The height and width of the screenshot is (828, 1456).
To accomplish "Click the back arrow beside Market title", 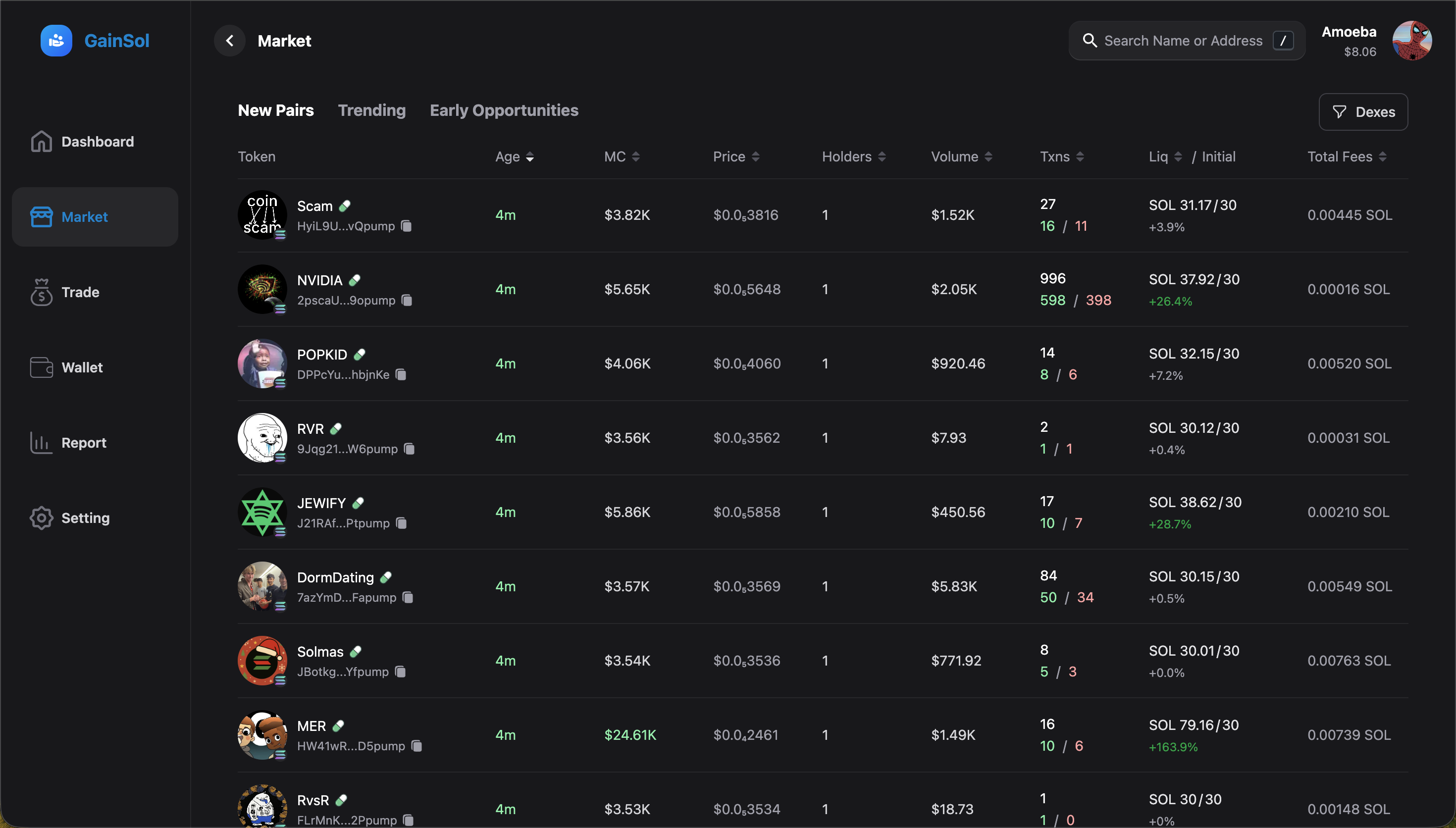I will point(230,41).
